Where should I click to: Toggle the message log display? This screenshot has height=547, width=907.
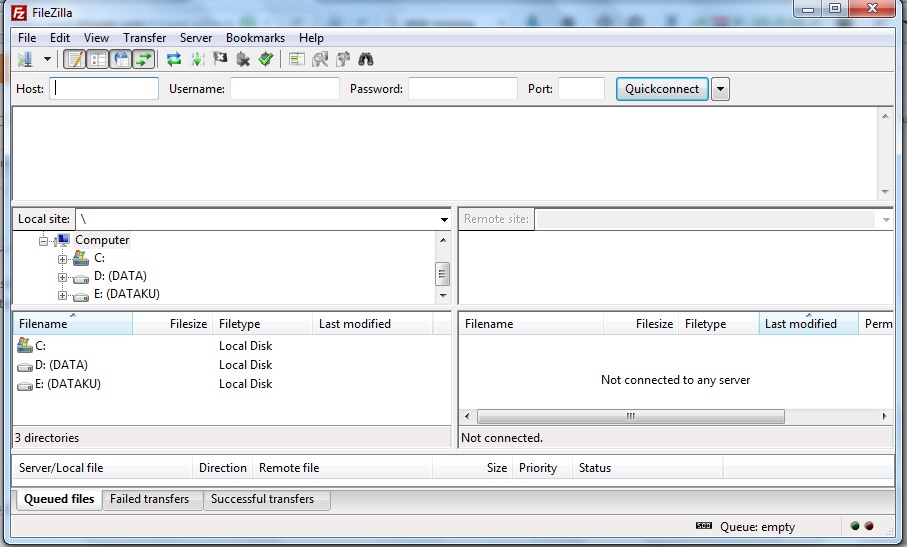pos(74,59)
